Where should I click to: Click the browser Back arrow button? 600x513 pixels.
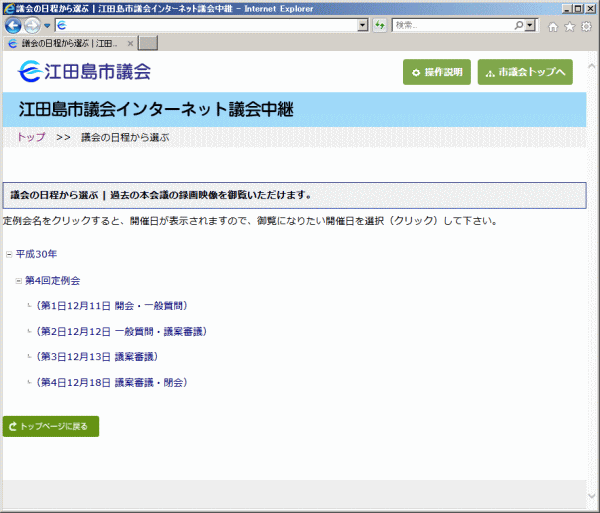pyautogui.click(x=13, y=26)
